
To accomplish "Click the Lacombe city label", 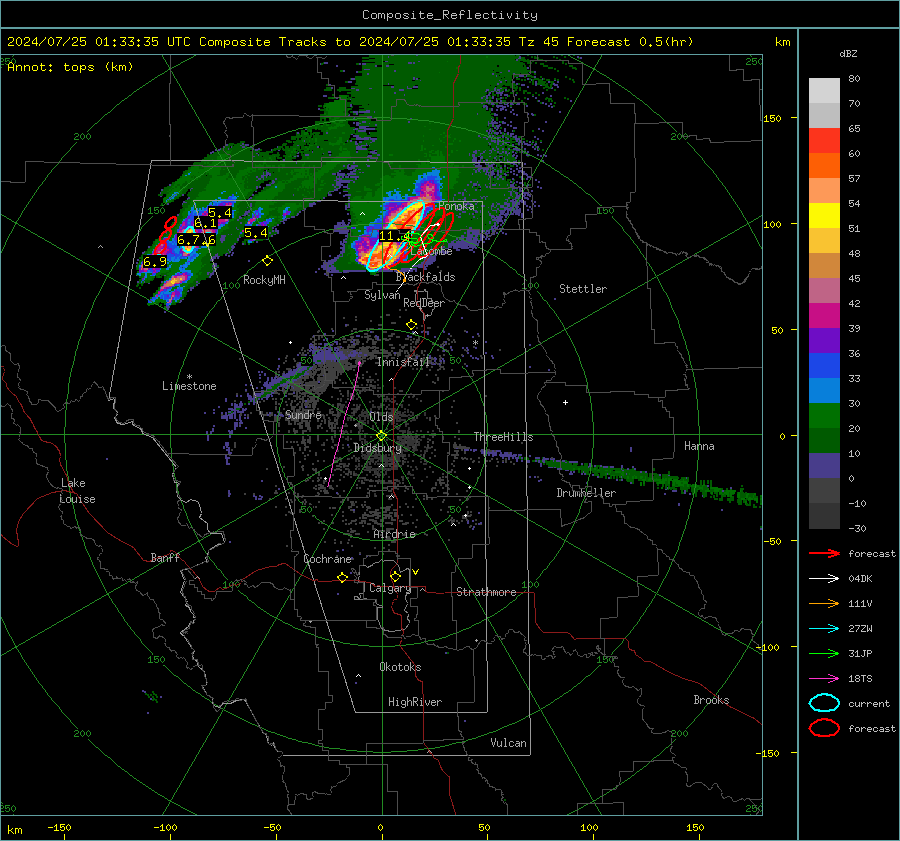I will pyautogui.click(x=432, y=251).
